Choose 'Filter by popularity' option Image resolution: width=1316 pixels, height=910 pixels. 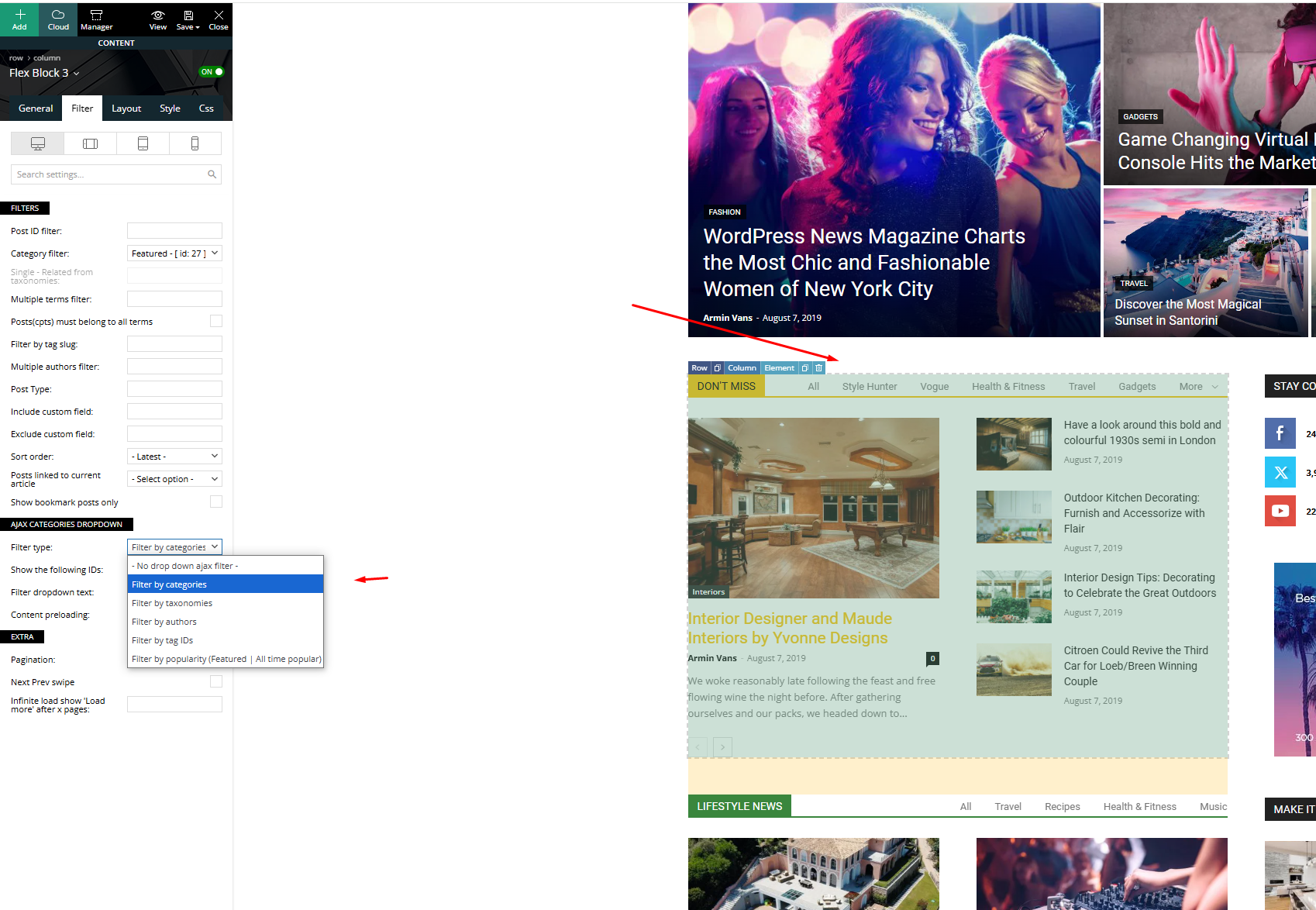225,659
